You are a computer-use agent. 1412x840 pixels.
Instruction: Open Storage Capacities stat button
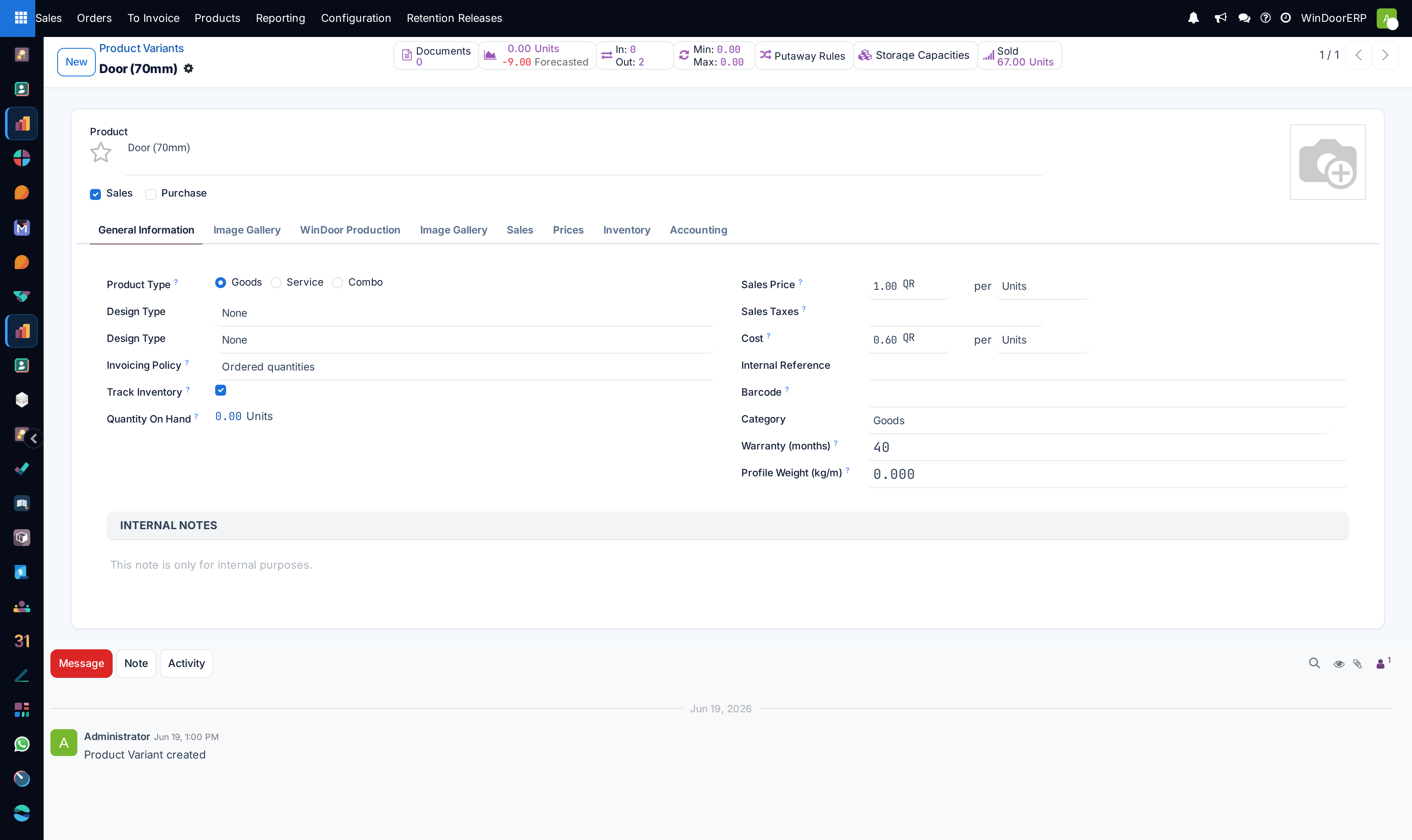pyautogui.click(x=915, y=55)
